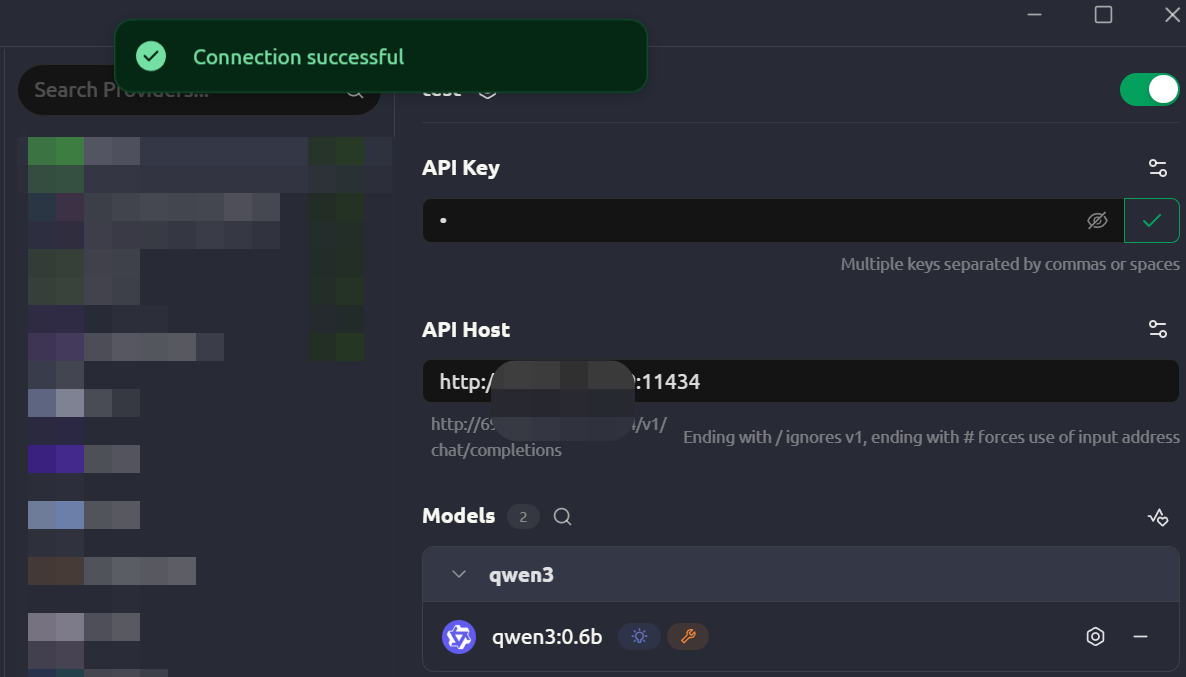
Task: Check the API key with checkmark button
Action: tap(1152, 221)
